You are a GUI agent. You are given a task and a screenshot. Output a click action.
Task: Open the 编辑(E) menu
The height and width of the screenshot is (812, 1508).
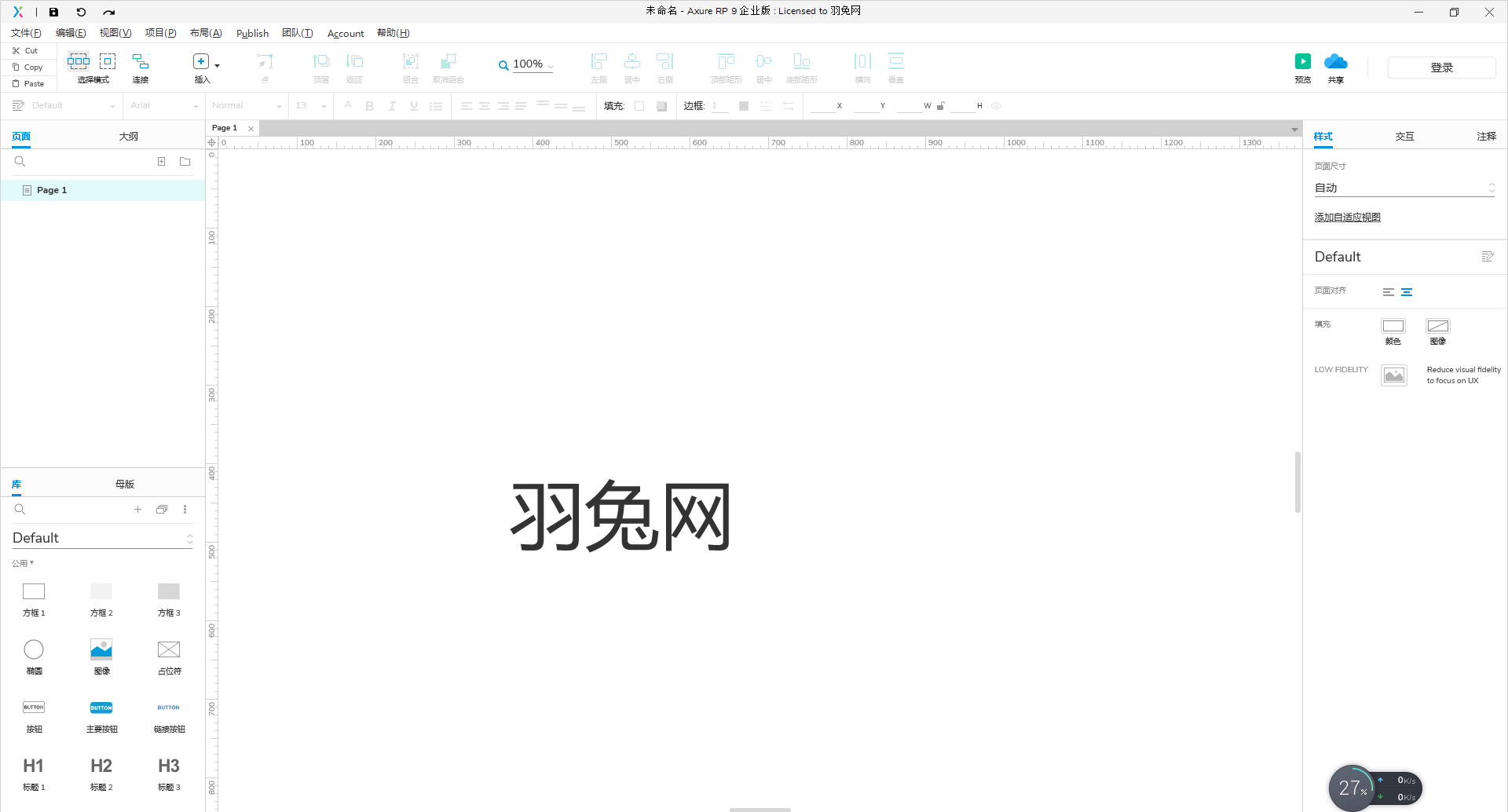pyautogui.click(x=71, y=33)
